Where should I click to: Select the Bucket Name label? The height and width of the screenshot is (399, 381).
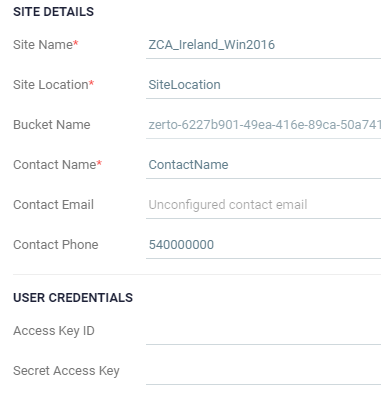pyautogui.click(x=52, y=125)
